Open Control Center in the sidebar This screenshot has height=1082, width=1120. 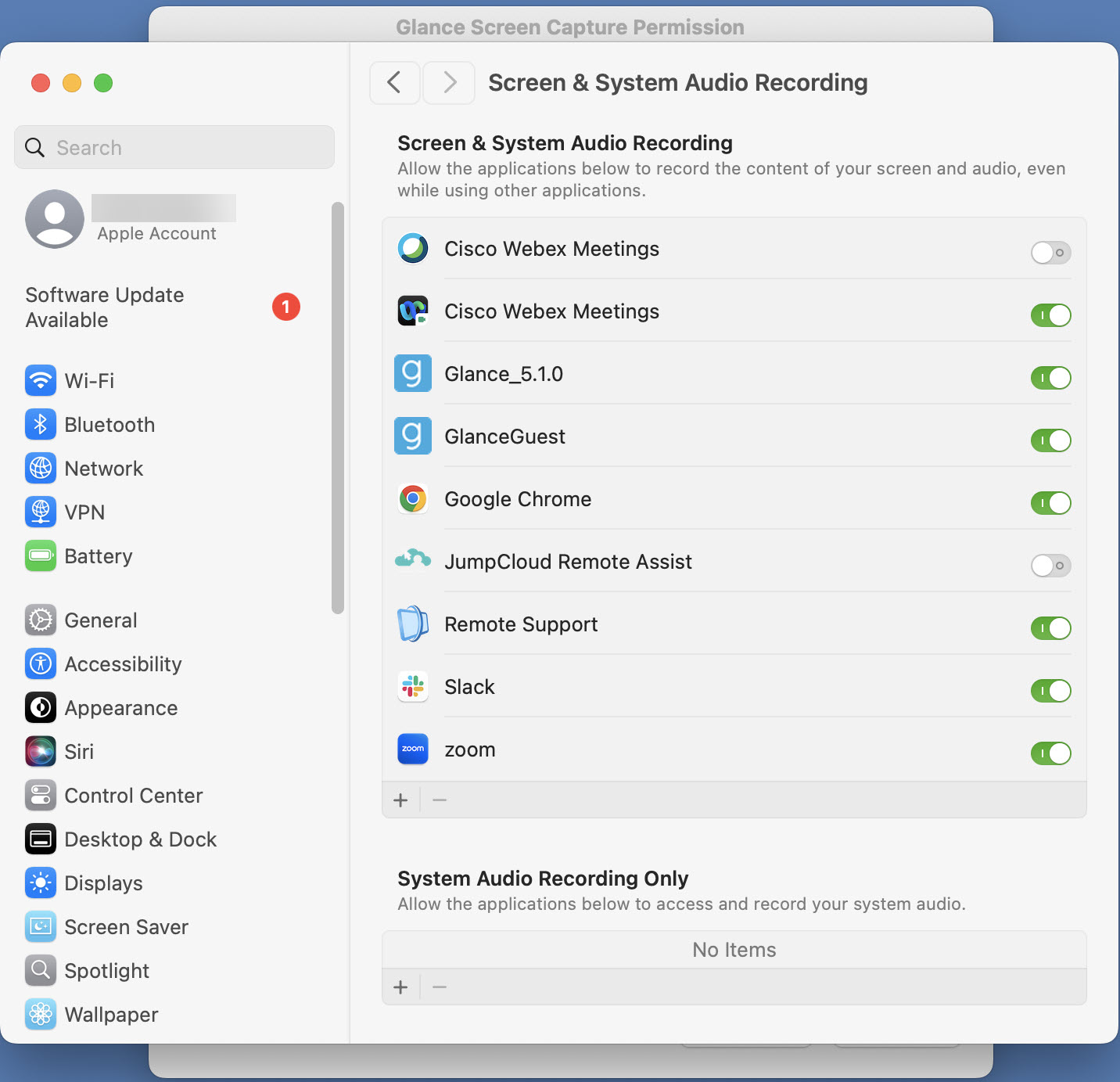[x=133, y=796]
